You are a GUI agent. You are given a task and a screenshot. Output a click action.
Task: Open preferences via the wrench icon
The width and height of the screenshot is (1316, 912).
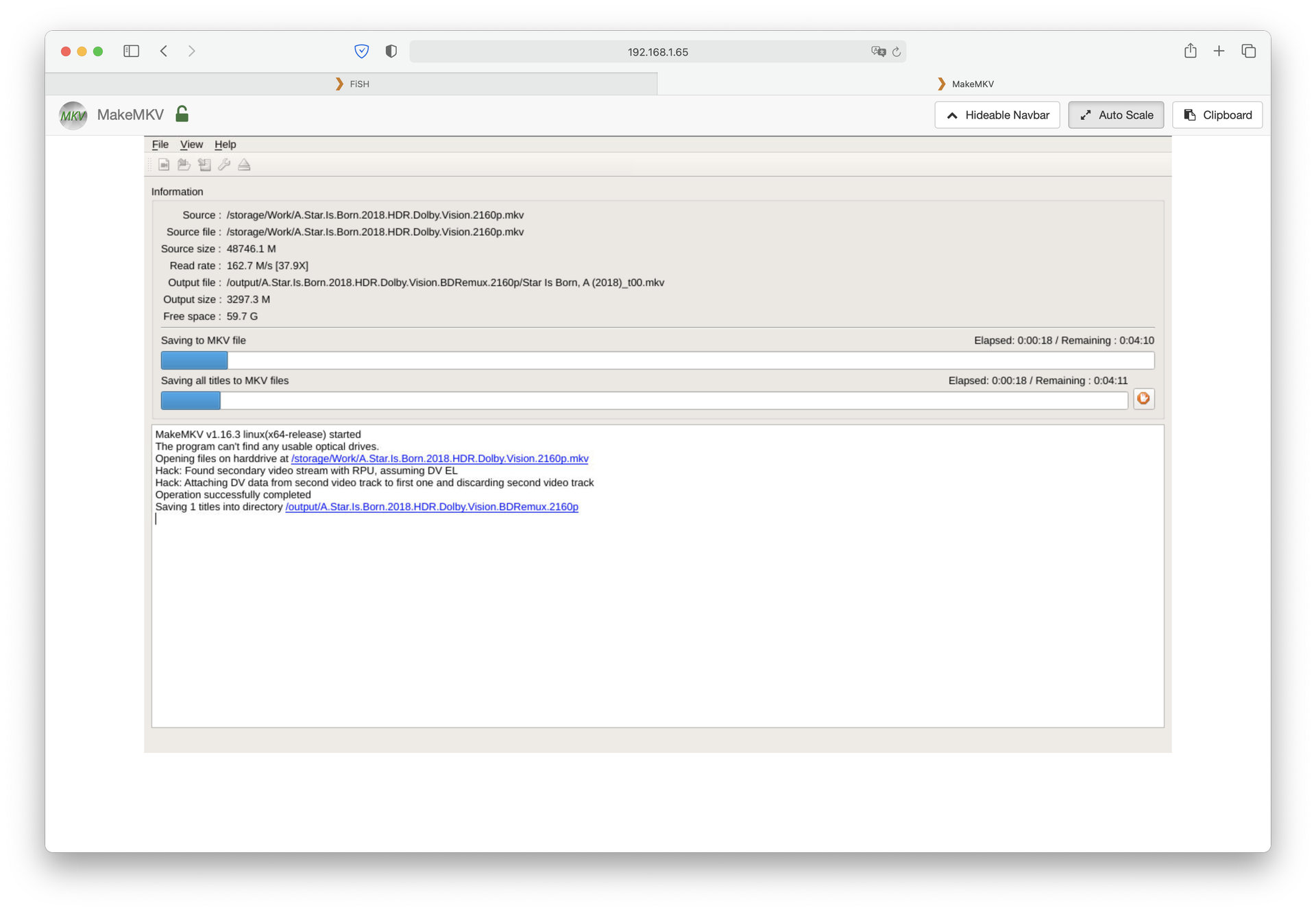click(x=224, y=165)
